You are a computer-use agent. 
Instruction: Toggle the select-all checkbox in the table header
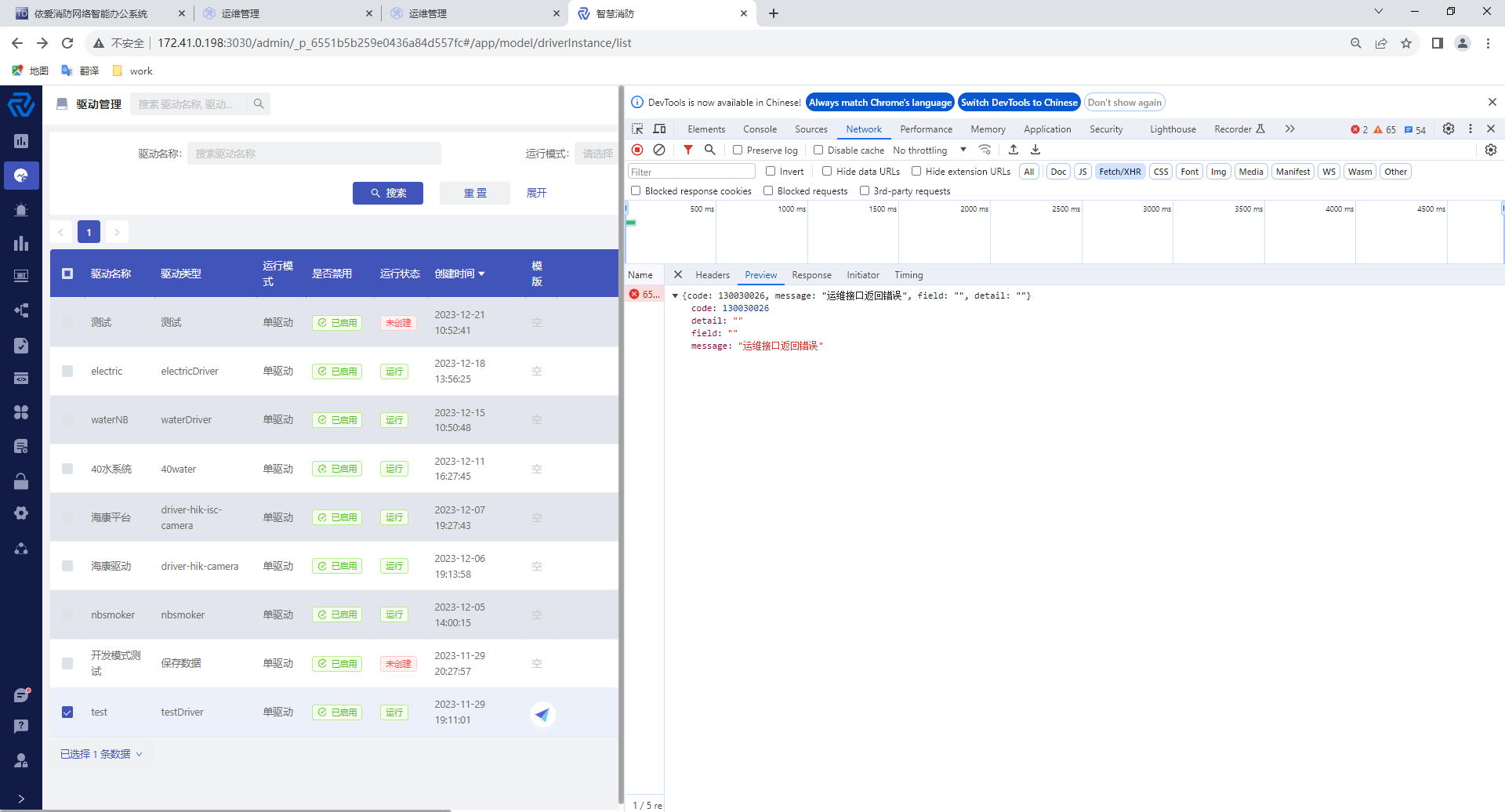point(67,274)
